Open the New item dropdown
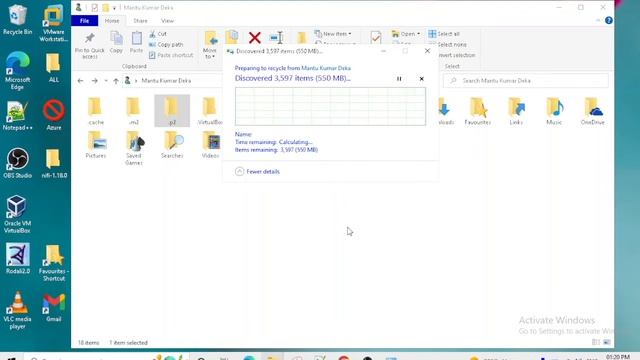 pyautogui.click(x=333, y=34)
